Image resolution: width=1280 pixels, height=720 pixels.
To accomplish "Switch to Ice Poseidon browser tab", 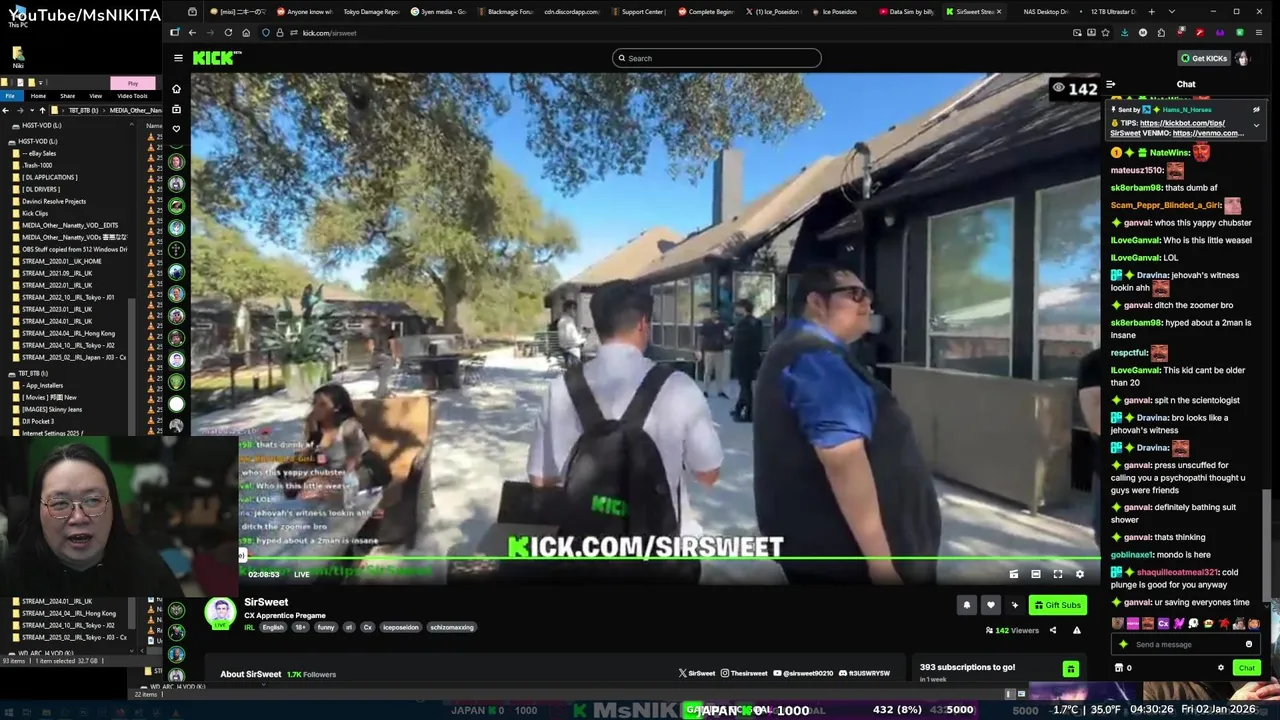I will [x=841, y=12].
